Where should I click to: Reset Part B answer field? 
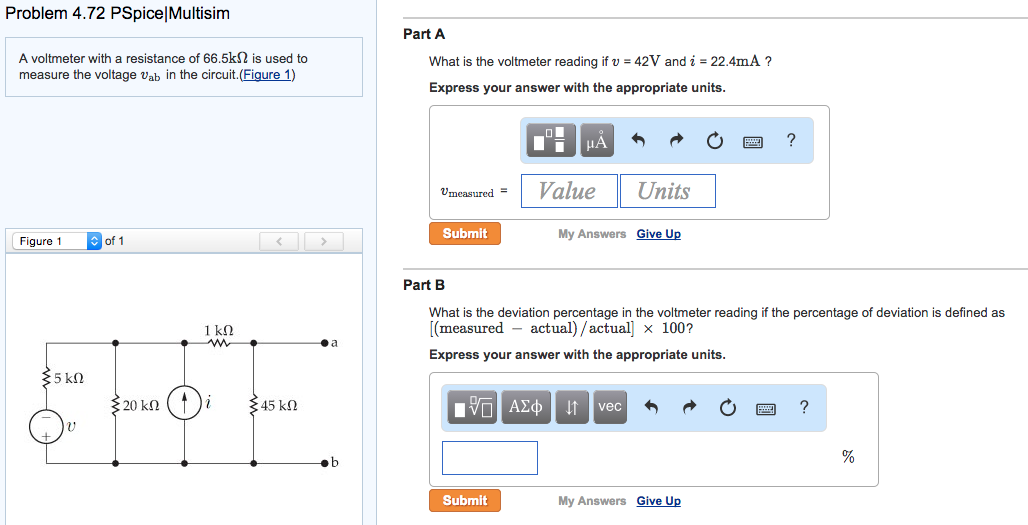pyautogui.click(x=728, y=408)
